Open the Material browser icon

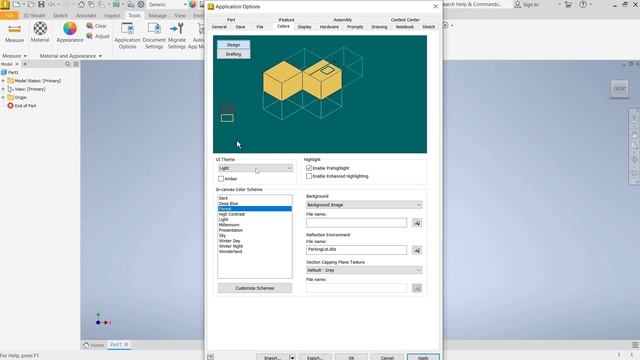[40, 29]
